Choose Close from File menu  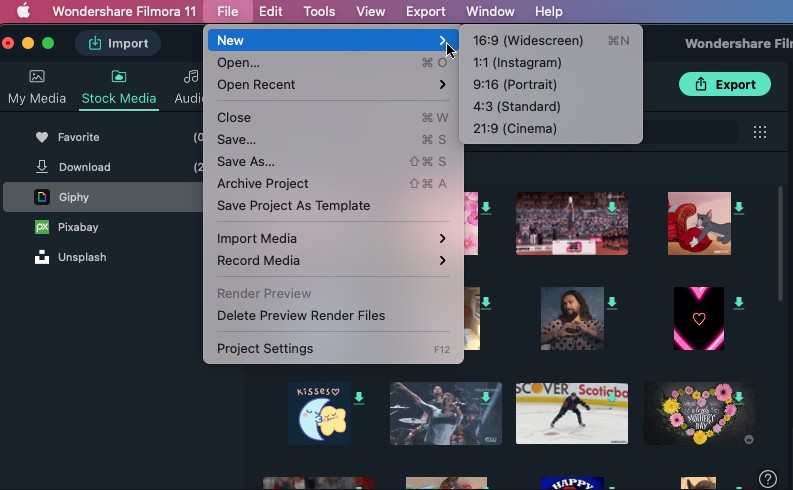pos(333,117)
